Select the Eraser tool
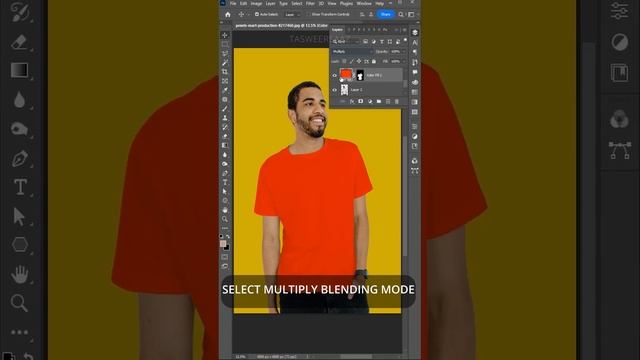 coord(225,136)
